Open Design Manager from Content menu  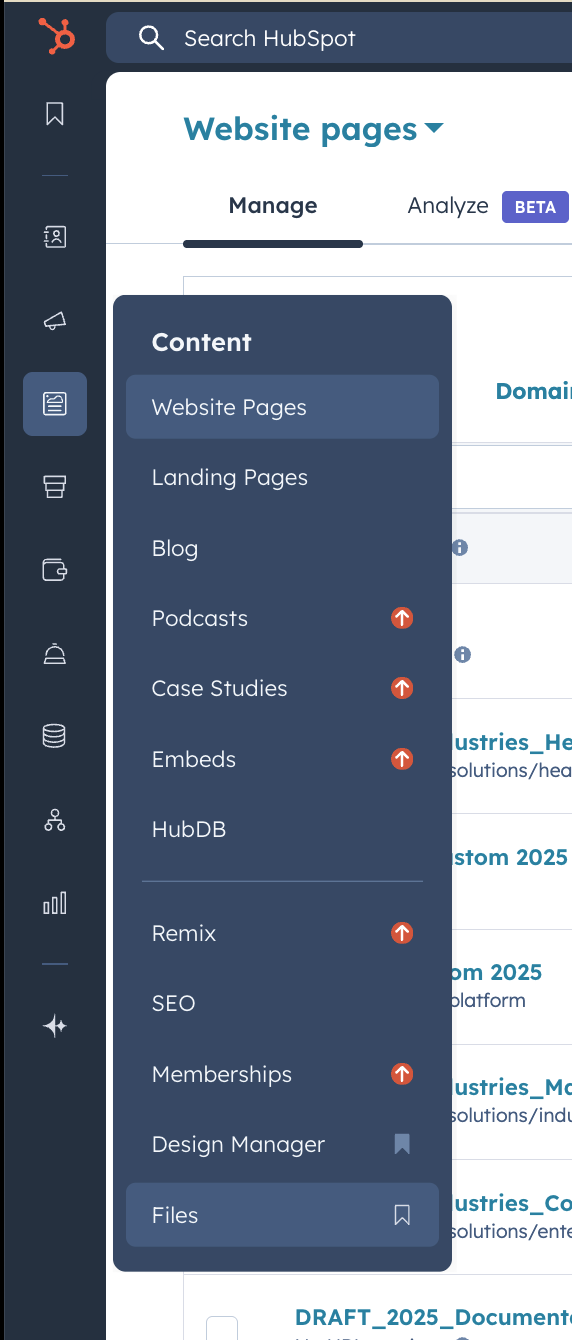tap(282, 1144)
